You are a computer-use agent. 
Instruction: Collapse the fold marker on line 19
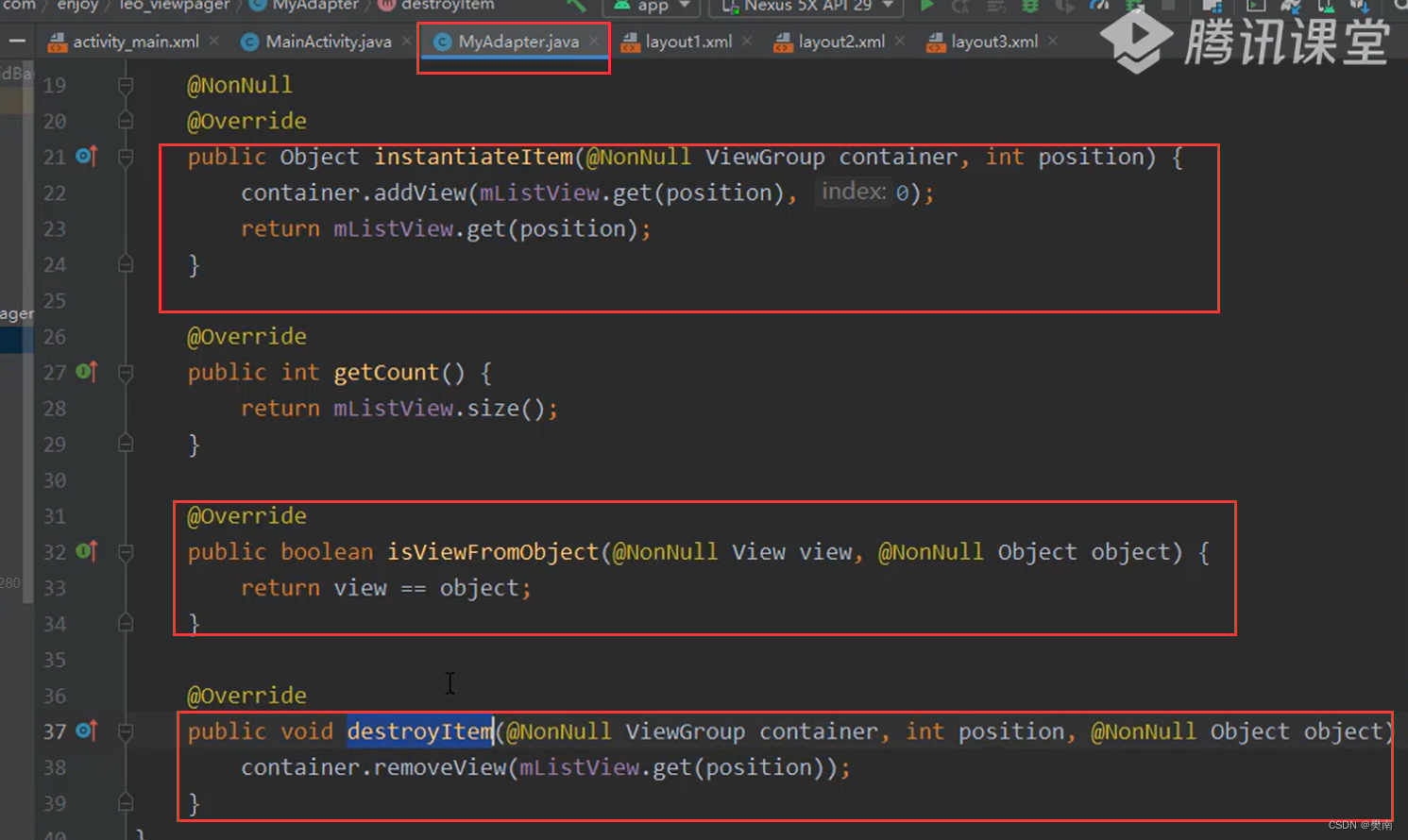[x=125, y=86]
